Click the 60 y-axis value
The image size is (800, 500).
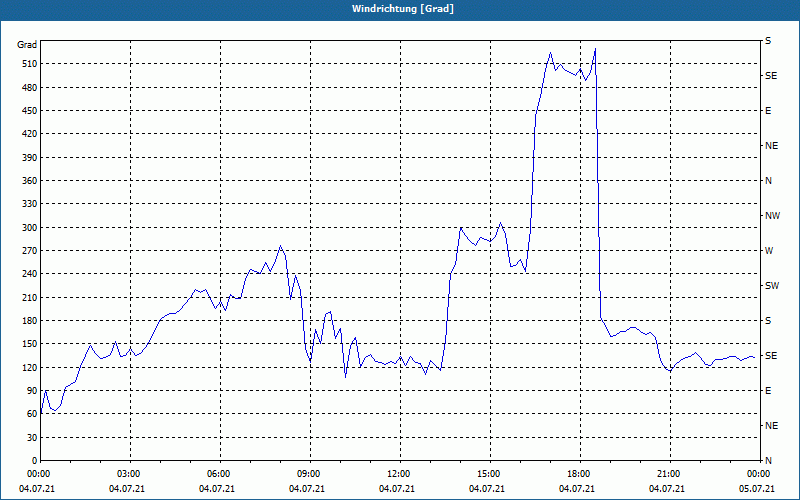(x=32, y=414)
